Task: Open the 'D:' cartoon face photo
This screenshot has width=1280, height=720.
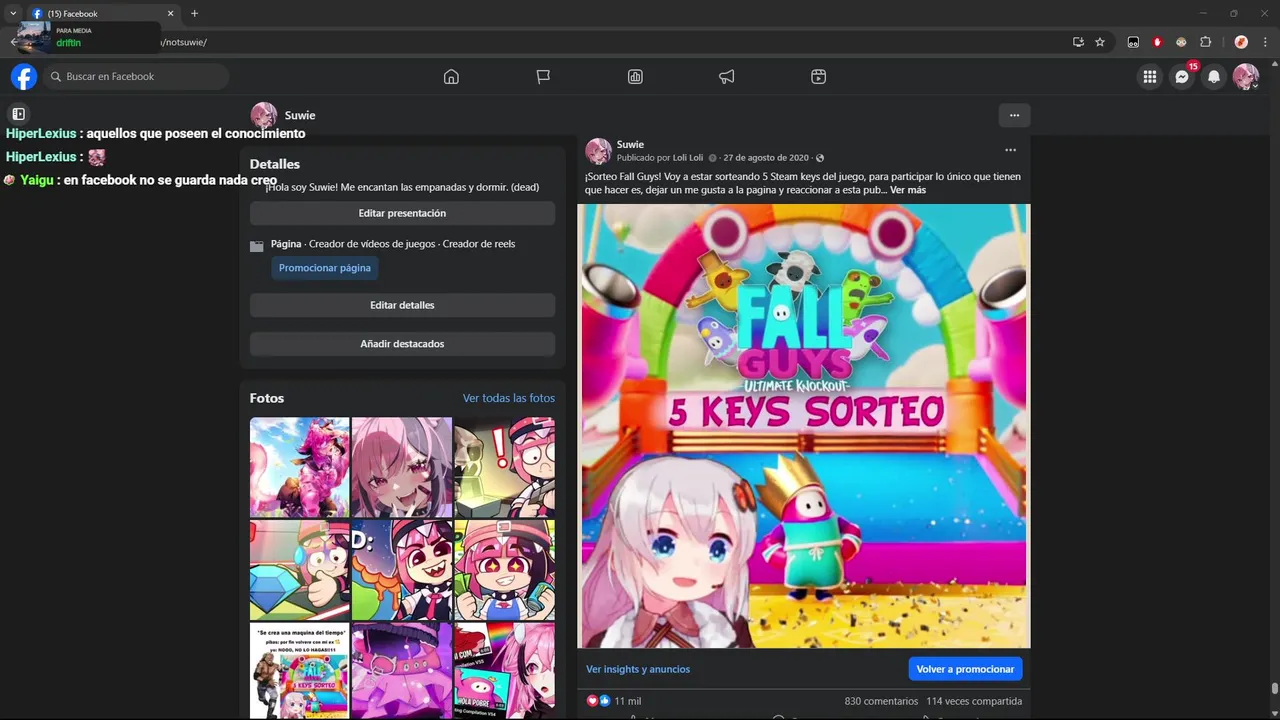Action: pyautogui.click(x=401, y=570)
